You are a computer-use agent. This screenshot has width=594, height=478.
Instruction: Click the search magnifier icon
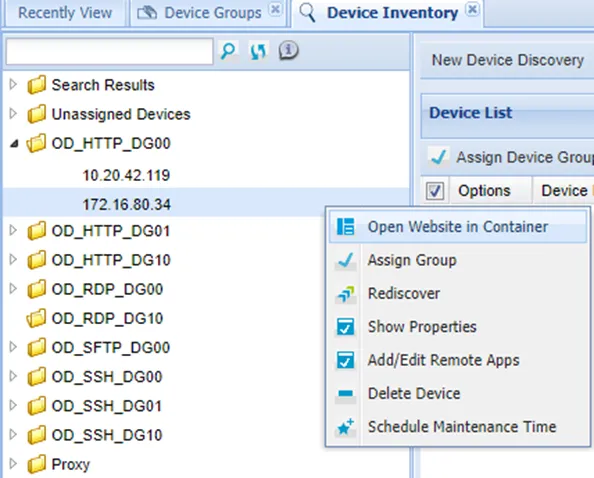tap(228, 51)
